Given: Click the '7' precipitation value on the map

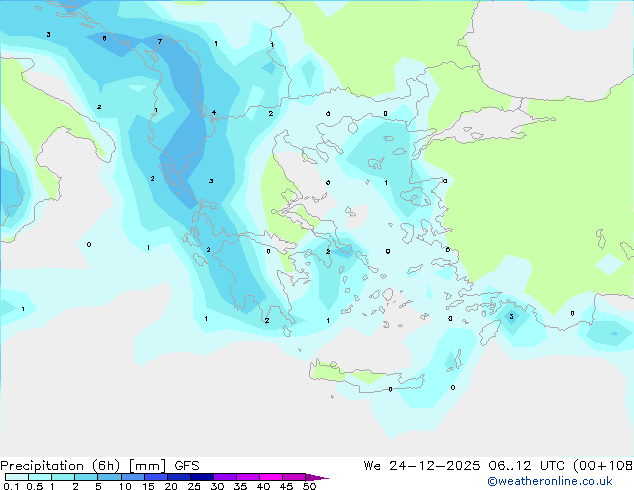Looking at the screenshot, I should pos(160,41).
